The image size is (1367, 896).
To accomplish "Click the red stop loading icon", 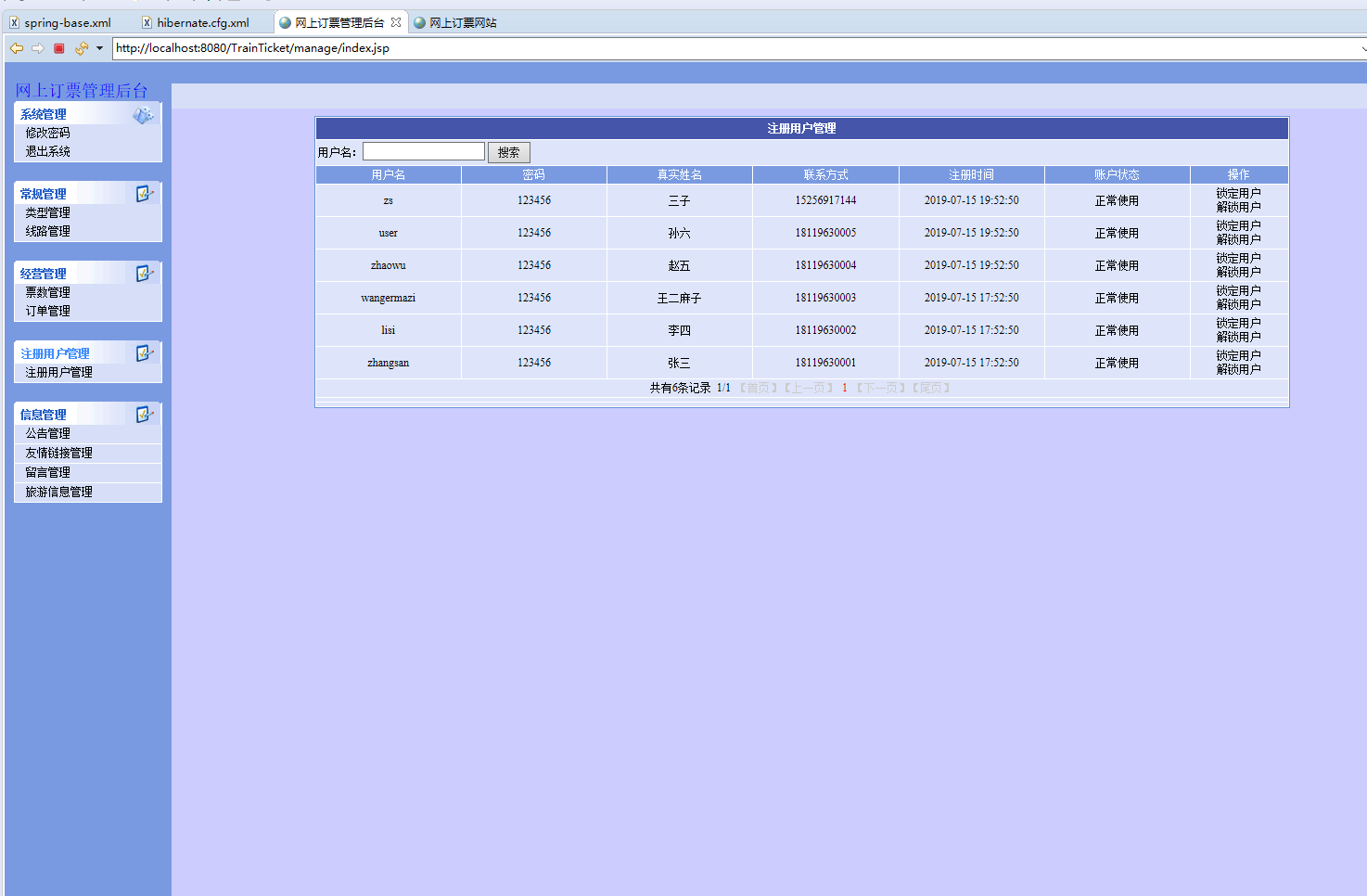I will (x=58, y=47).
